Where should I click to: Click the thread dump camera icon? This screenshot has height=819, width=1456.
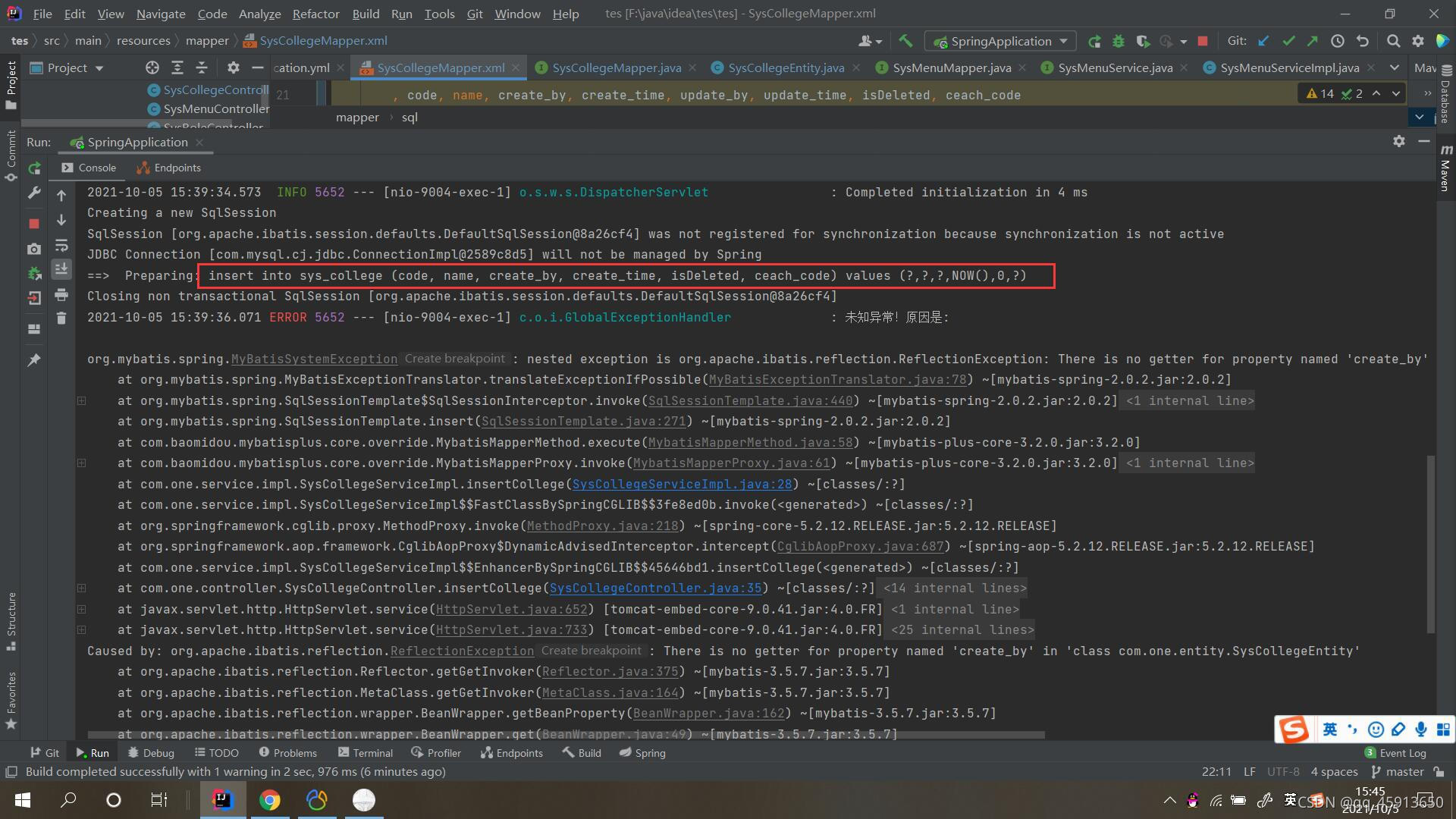pos(34,249)
